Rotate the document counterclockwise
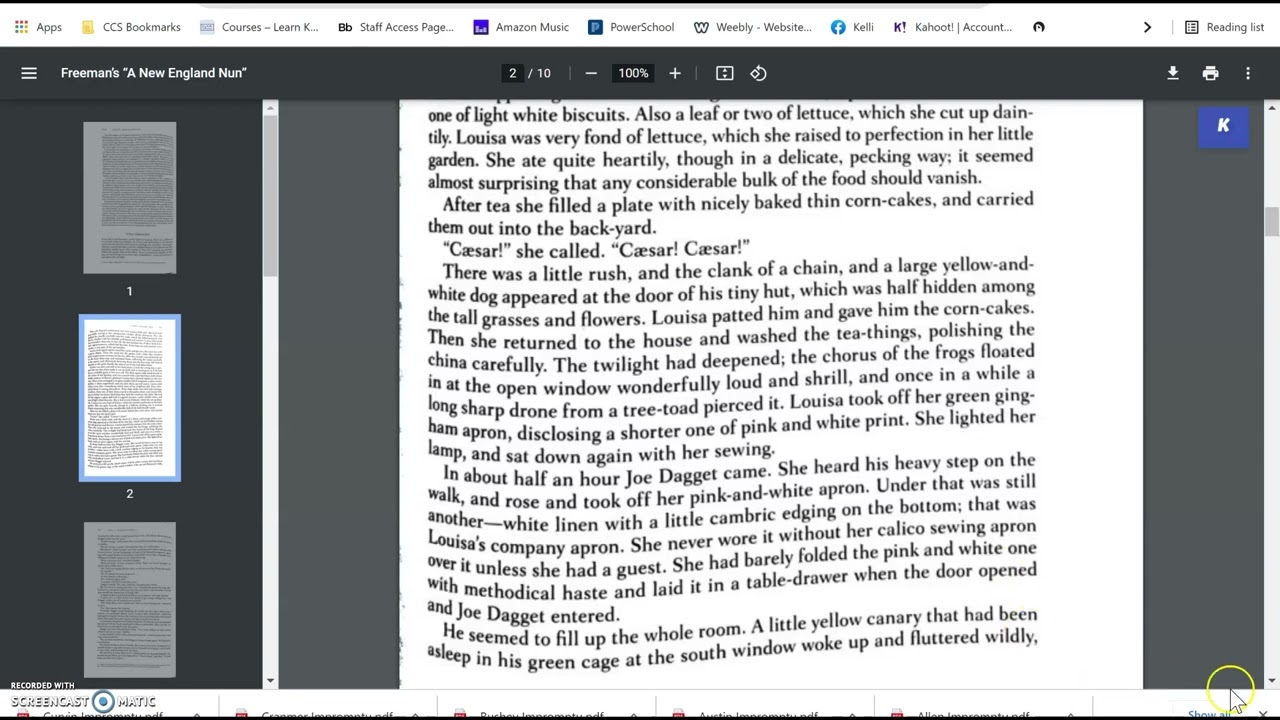 coord(759,73)
